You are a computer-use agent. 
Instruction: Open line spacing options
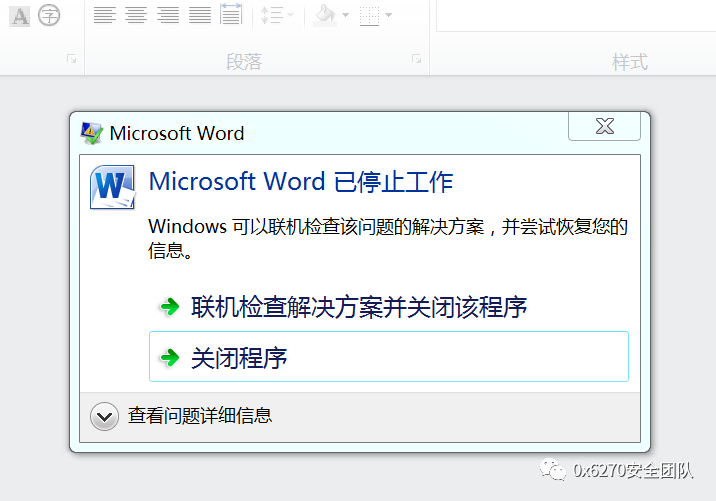pyautogui.click(x=277, y=15)
